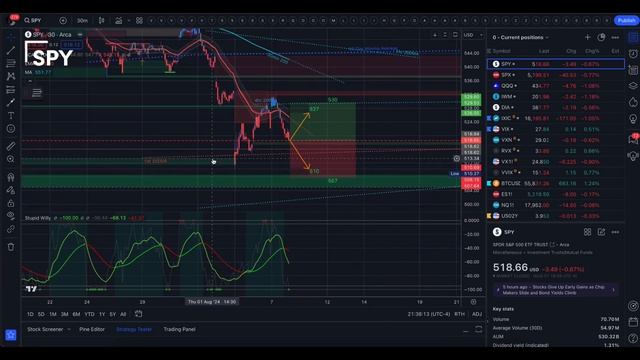640x360 pixels.
Task: Select the Text annotation tool
Action: pyautogui.click(x=11, y=116)
